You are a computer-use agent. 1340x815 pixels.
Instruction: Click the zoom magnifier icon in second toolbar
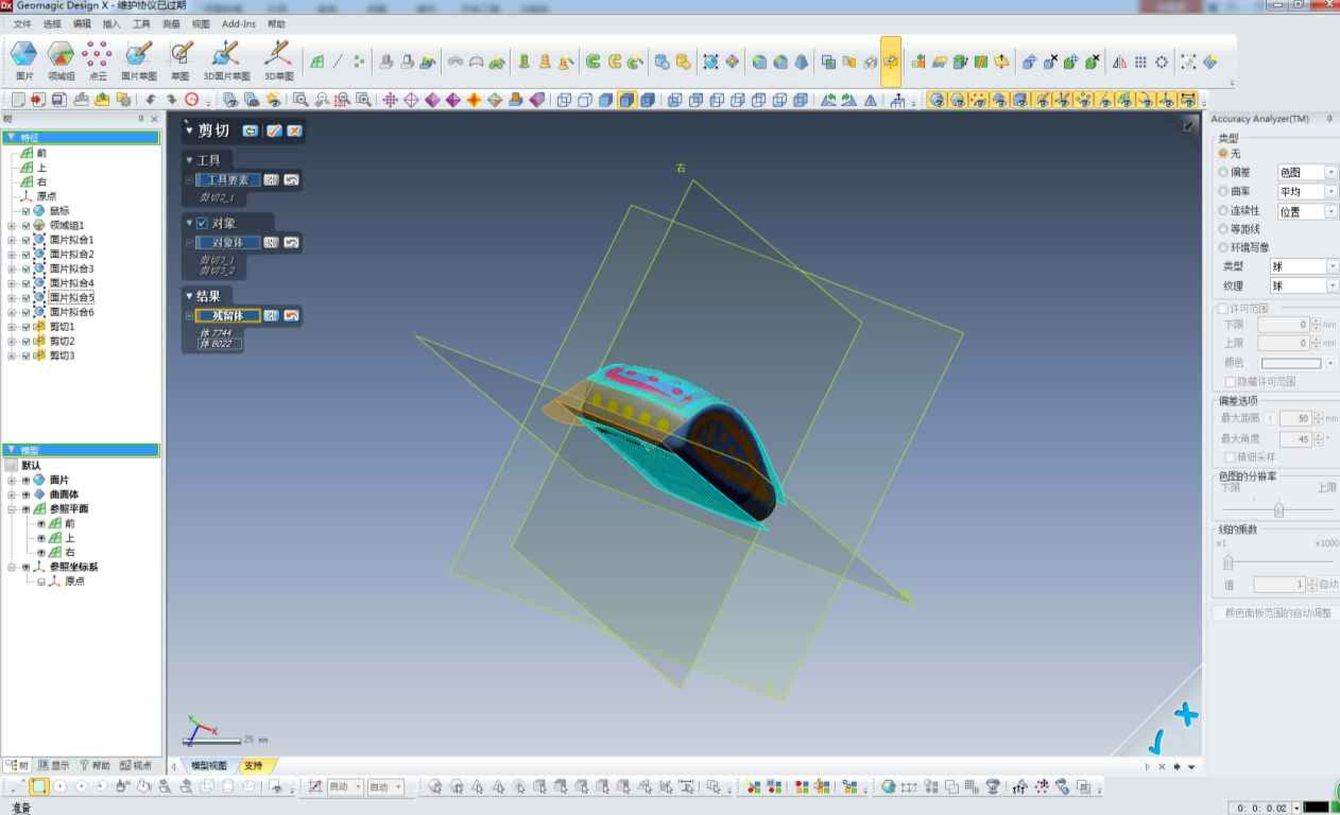coord(300,99)
